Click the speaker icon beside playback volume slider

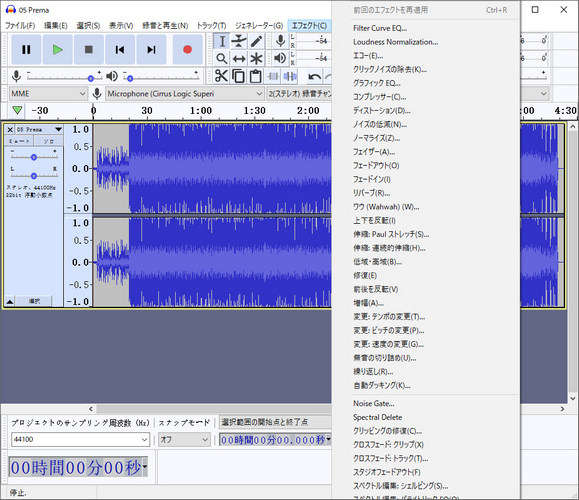(x=112, y=76)
